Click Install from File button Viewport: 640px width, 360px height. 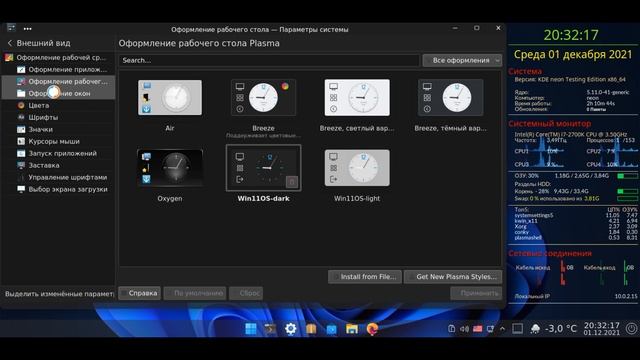[364, 277]
